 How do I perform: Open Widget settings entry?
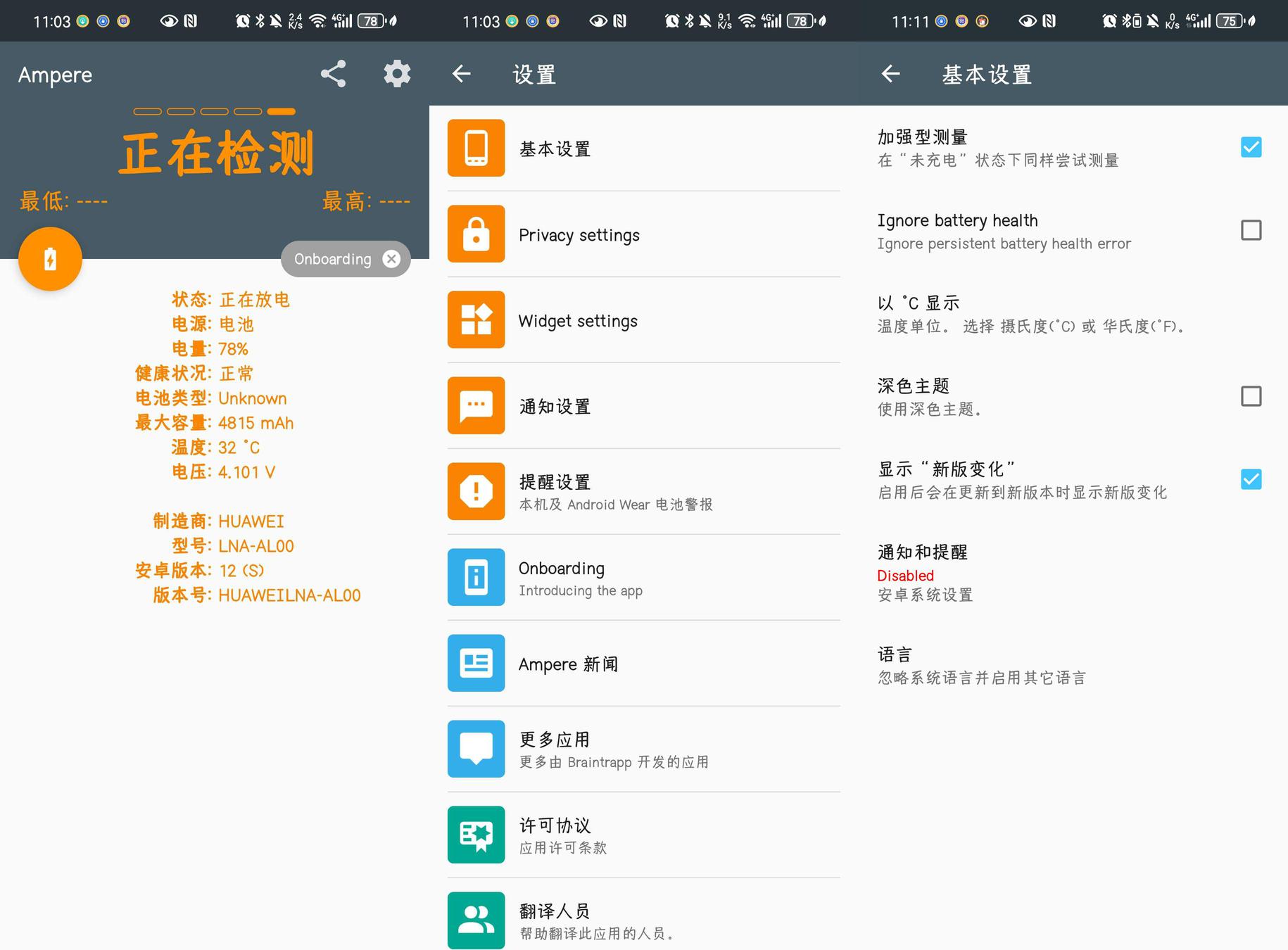click(644, 319)
